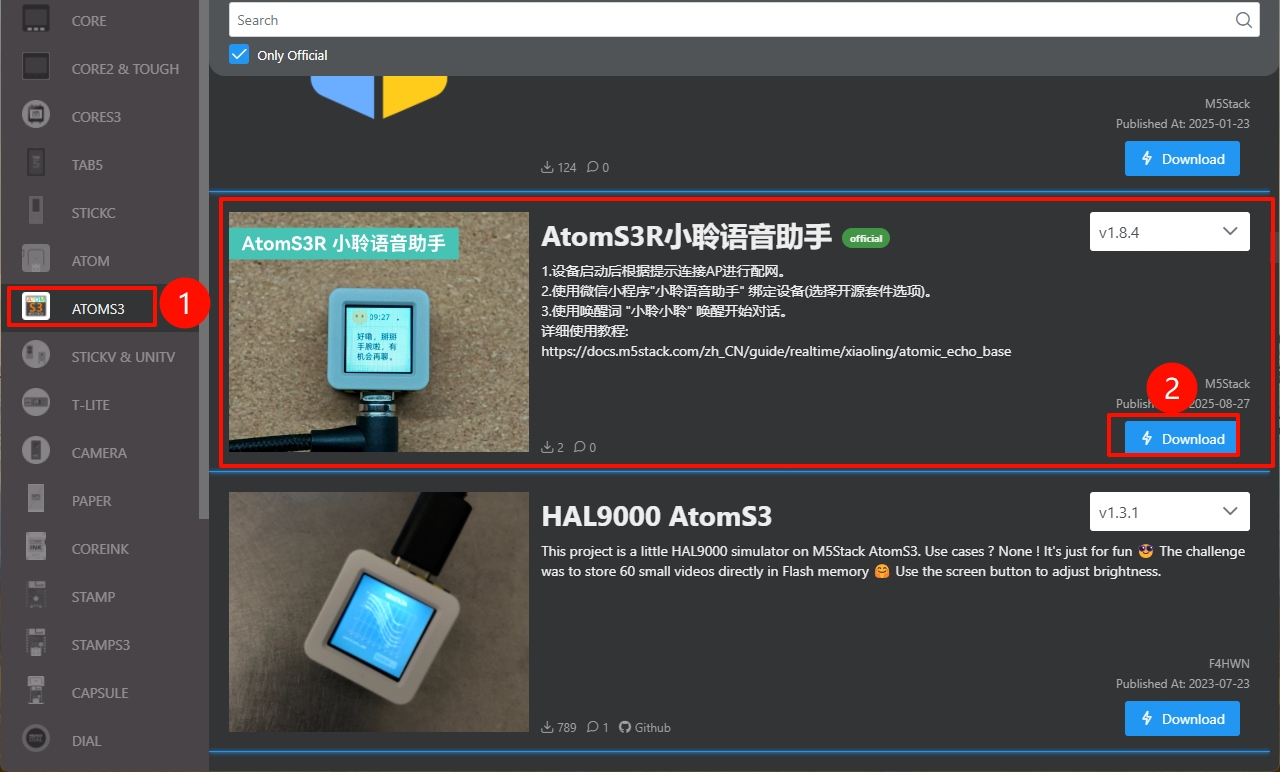
Task: Select the DIAL device icon
Action: point(36,740)
